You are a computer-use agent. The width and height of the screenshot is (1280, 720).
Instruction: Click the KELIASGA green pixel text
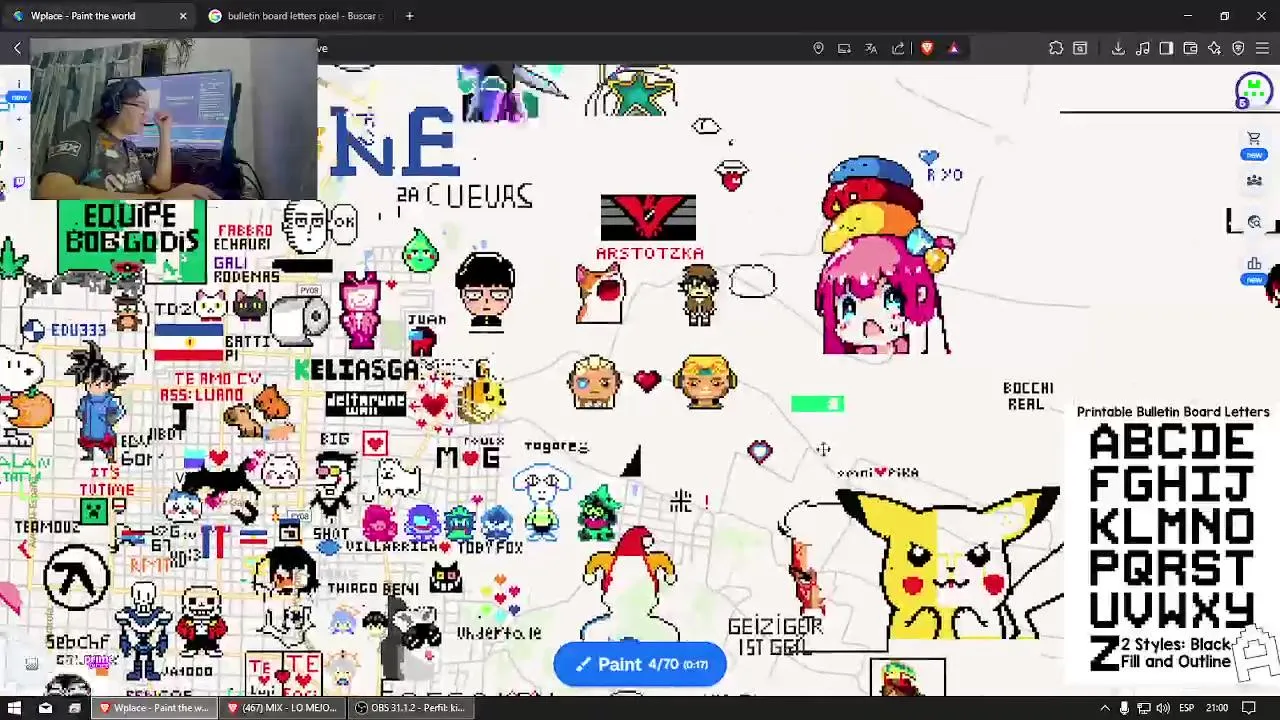point(356,370)
